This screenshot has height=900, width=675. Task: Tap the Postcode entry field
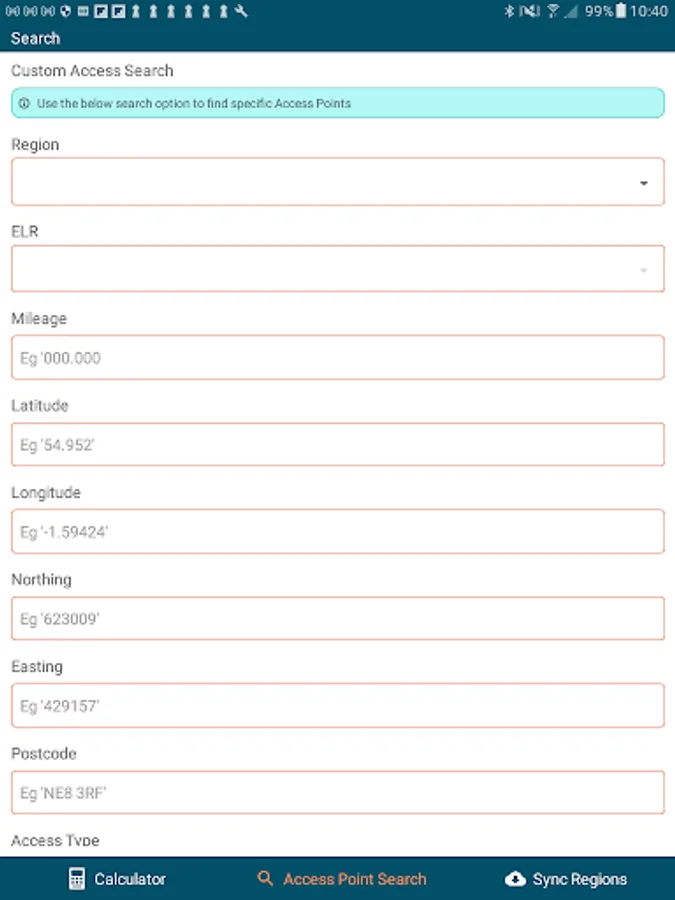(337, 792)
